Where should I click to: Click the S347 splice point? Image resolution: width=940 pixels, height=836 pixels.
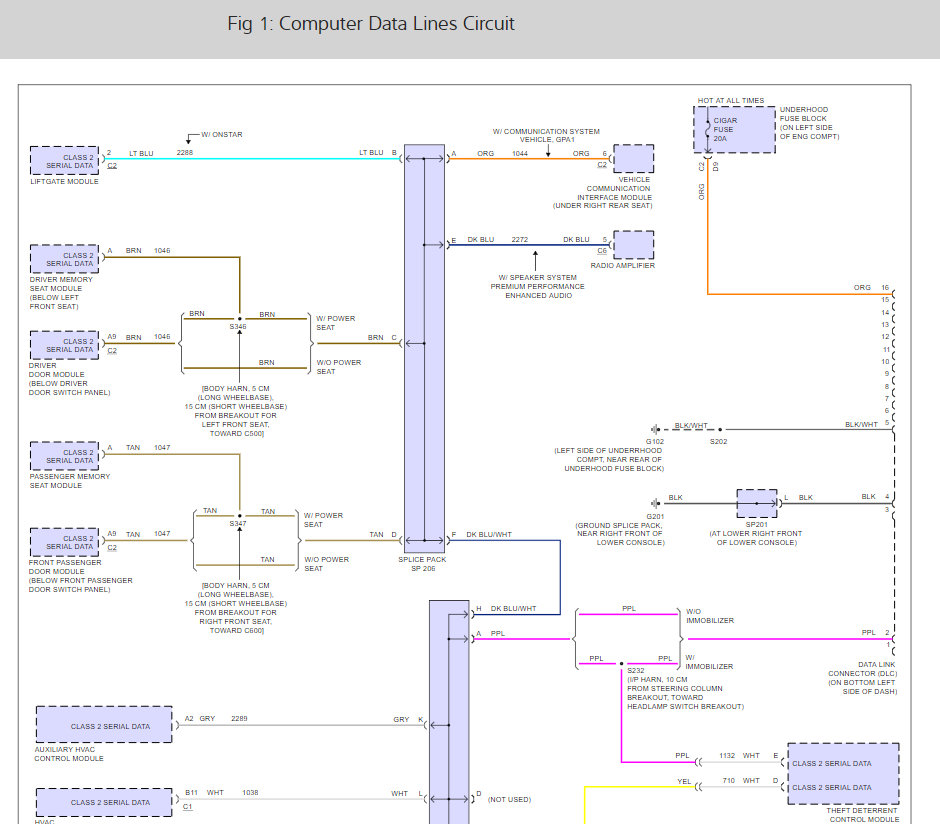click(239, 516)
